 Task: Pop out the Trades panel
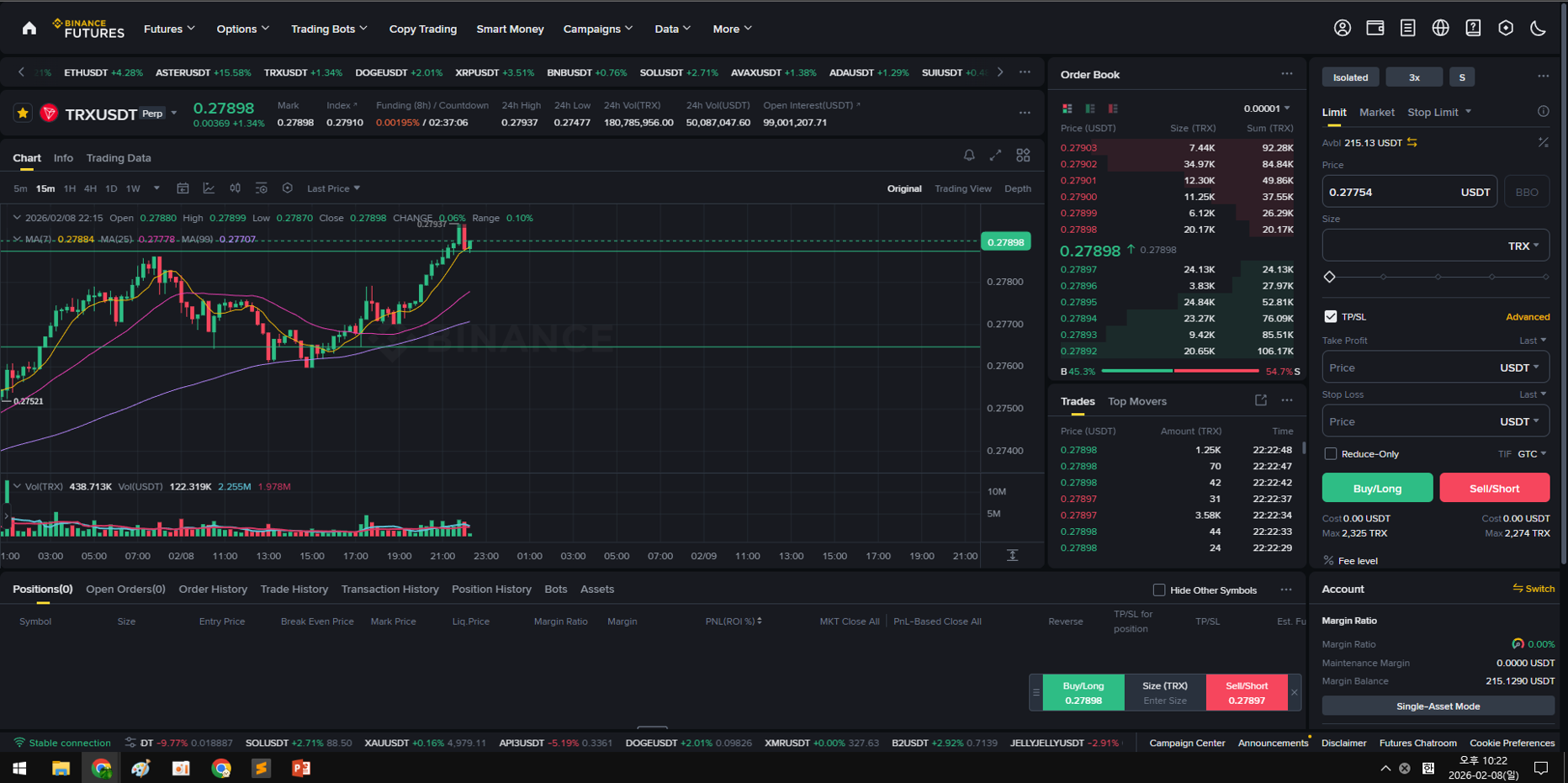(x=1260, y=400)
